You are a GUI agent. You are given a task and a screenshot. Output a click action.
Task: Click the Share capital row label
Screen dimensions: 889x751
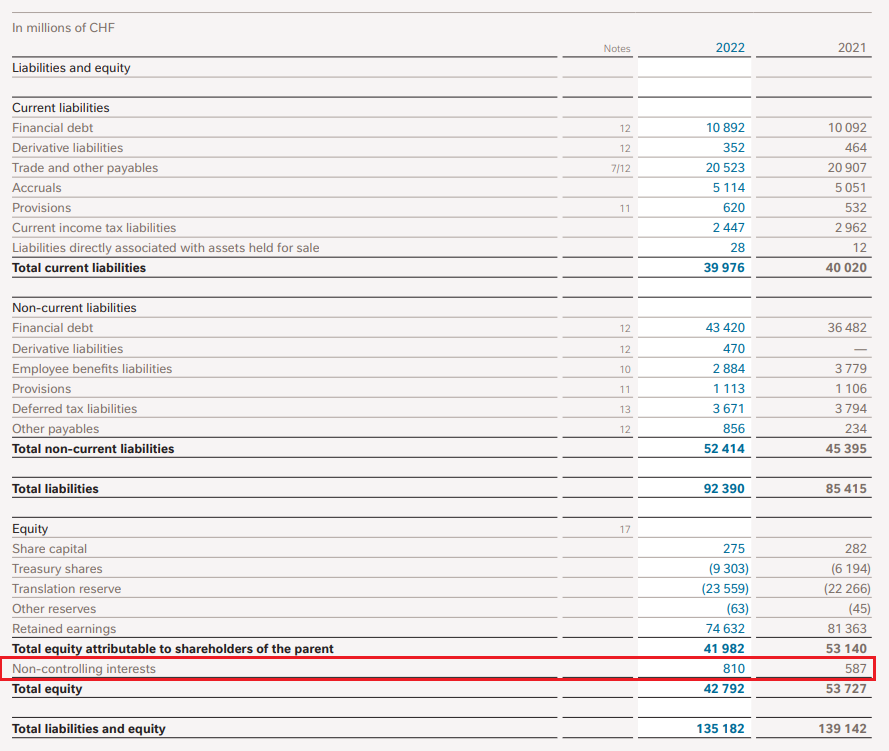tap(49, 549)
